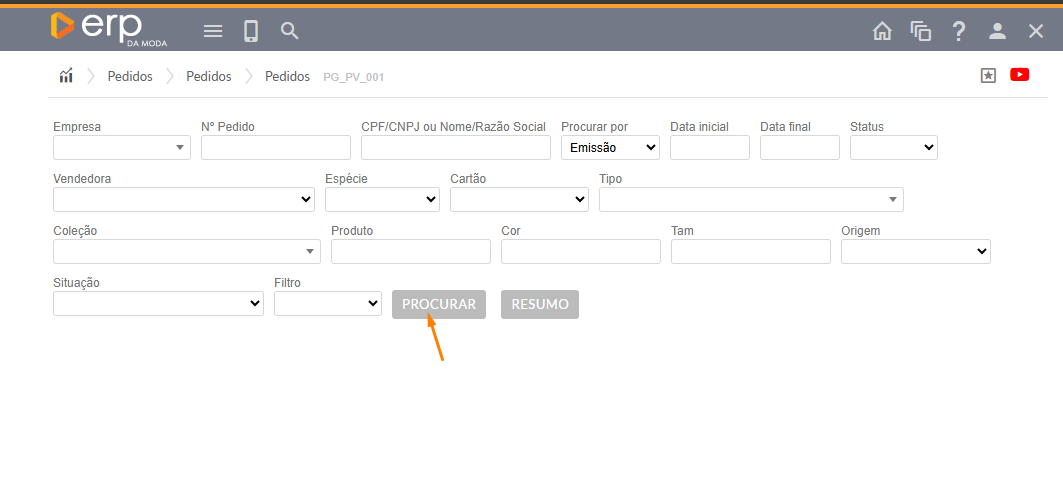The image size is (1063, 485).
Task: Open the search magnifier icon
Action: coord(290,31)
